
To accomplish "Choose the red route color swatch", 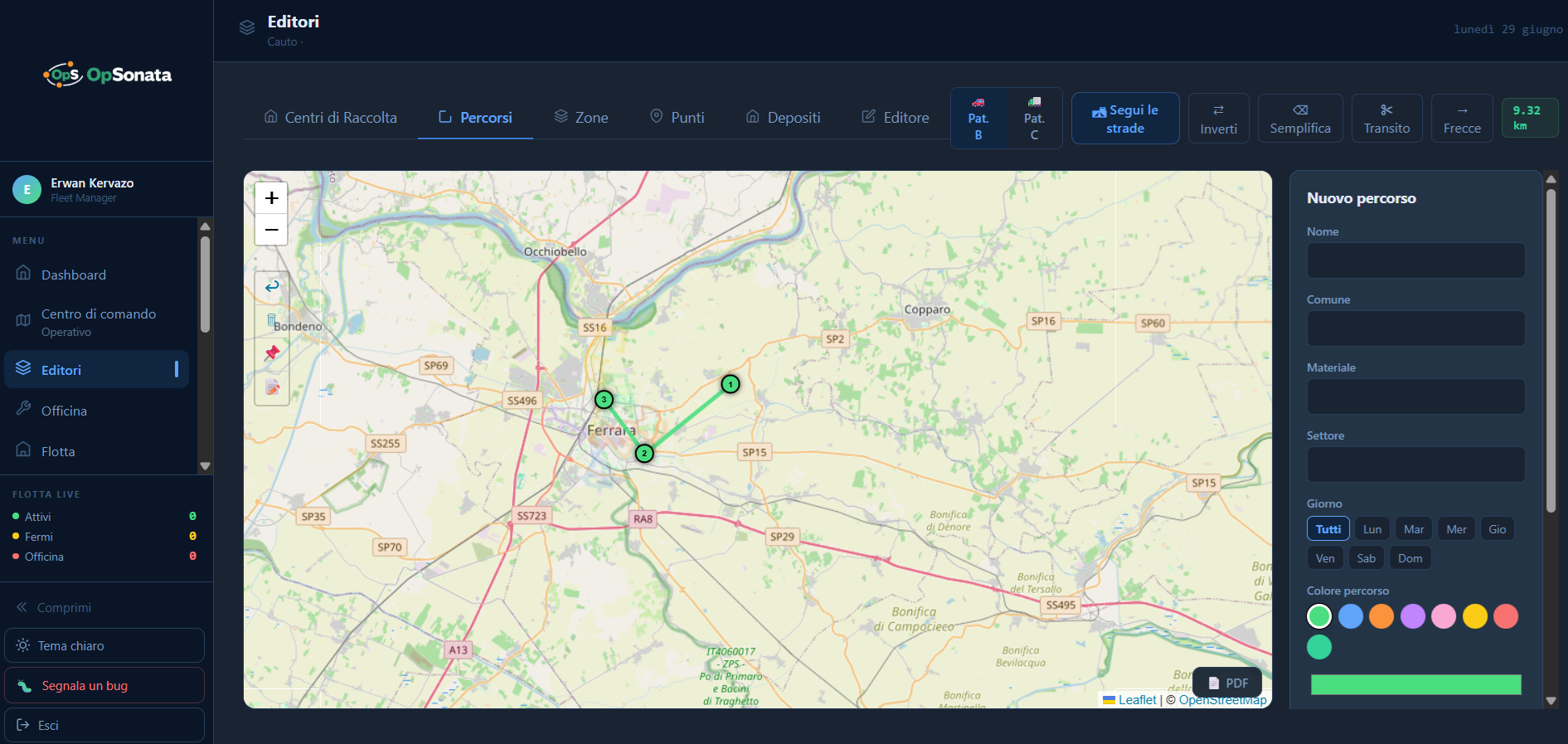I will (1506, 616).
